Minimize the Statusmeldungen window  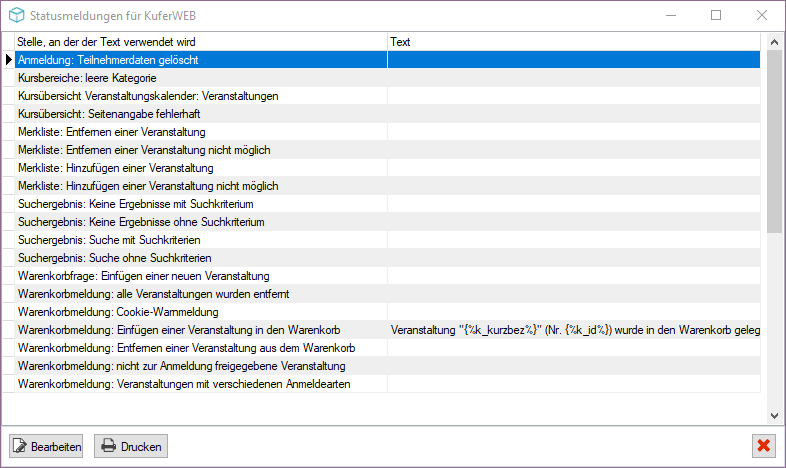[x=671, y=15]
